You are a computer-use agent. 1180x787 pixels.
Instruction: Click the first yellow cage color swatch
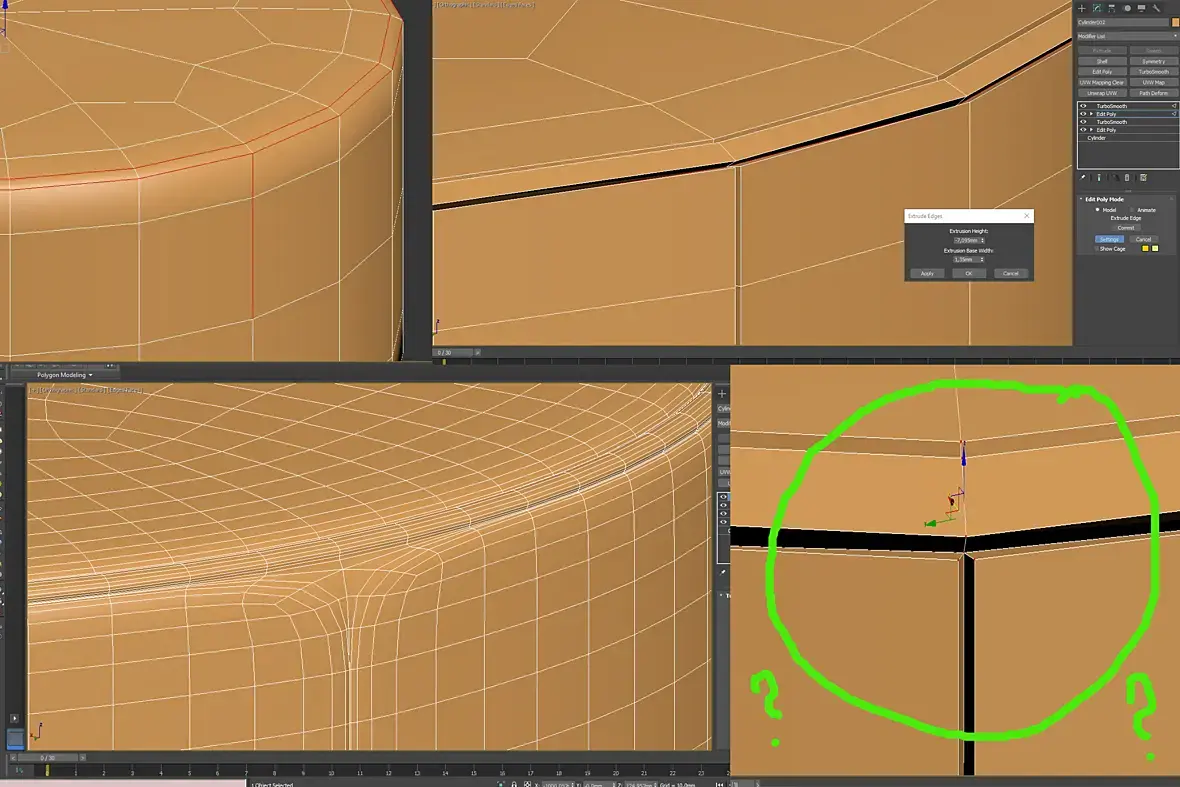pyautogui.click(x=1145, y=248)
